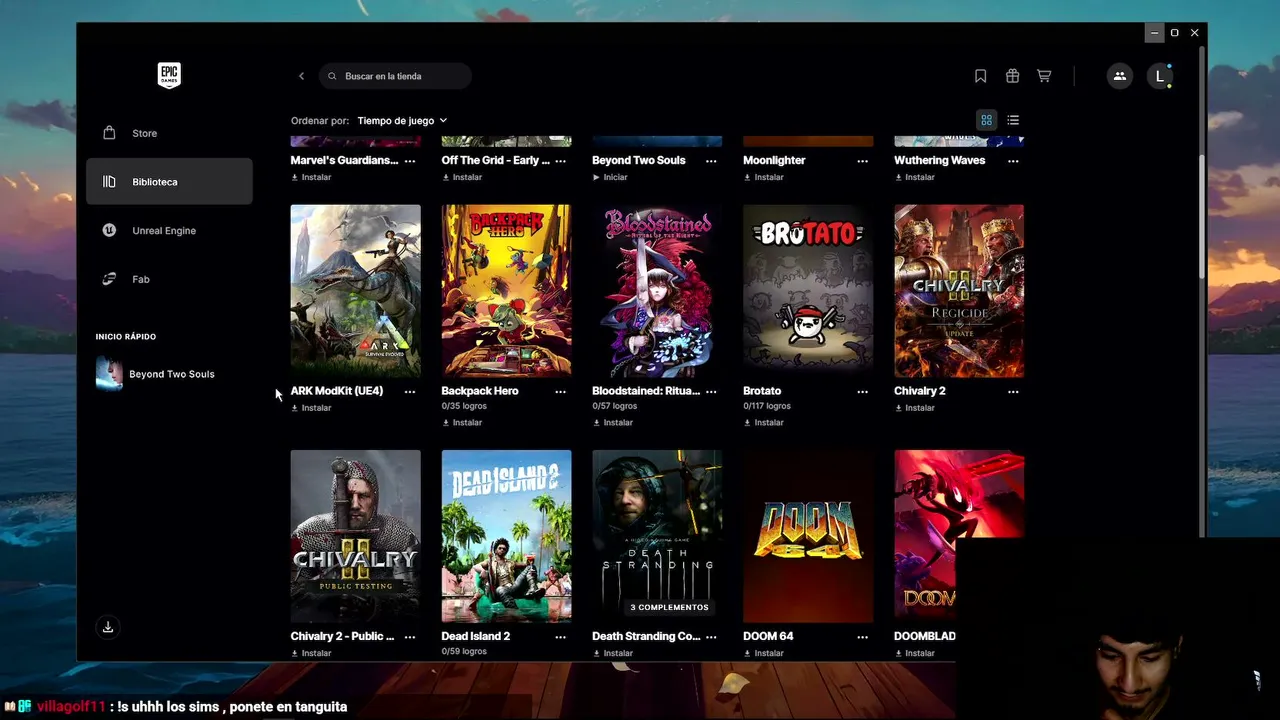Open options menu for DOOM 64
The width and height of the screenshot is (1280, 720).
click(862, 636)
